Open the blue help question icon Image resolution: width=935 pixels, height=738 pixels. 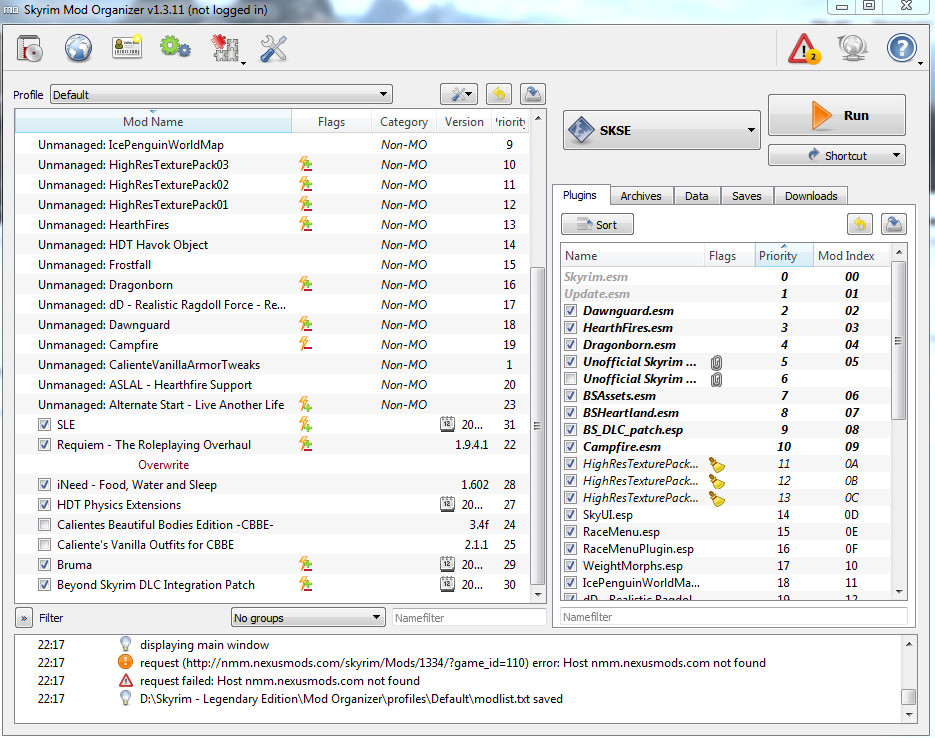901,48
